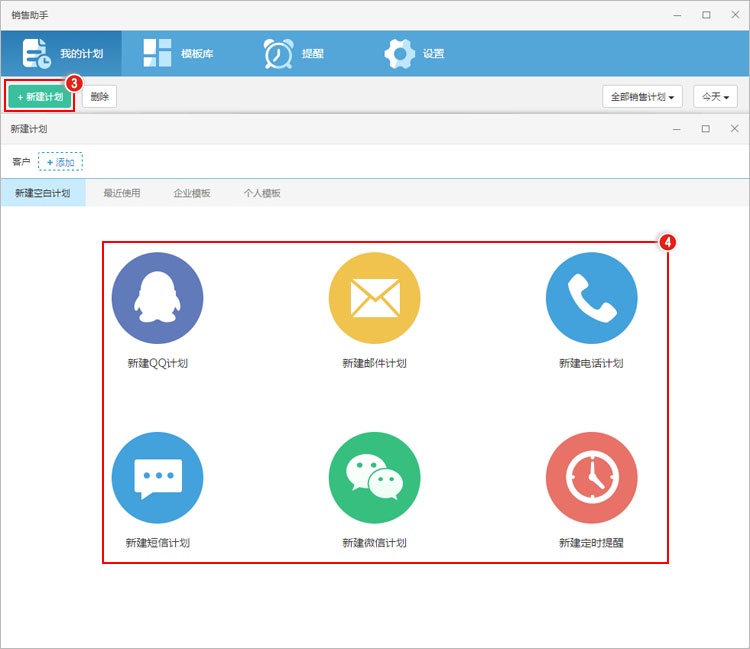The height and width of the screenshot is (649, 750).
Task: Click the blue phone icon
Action: tap(592, 298)
